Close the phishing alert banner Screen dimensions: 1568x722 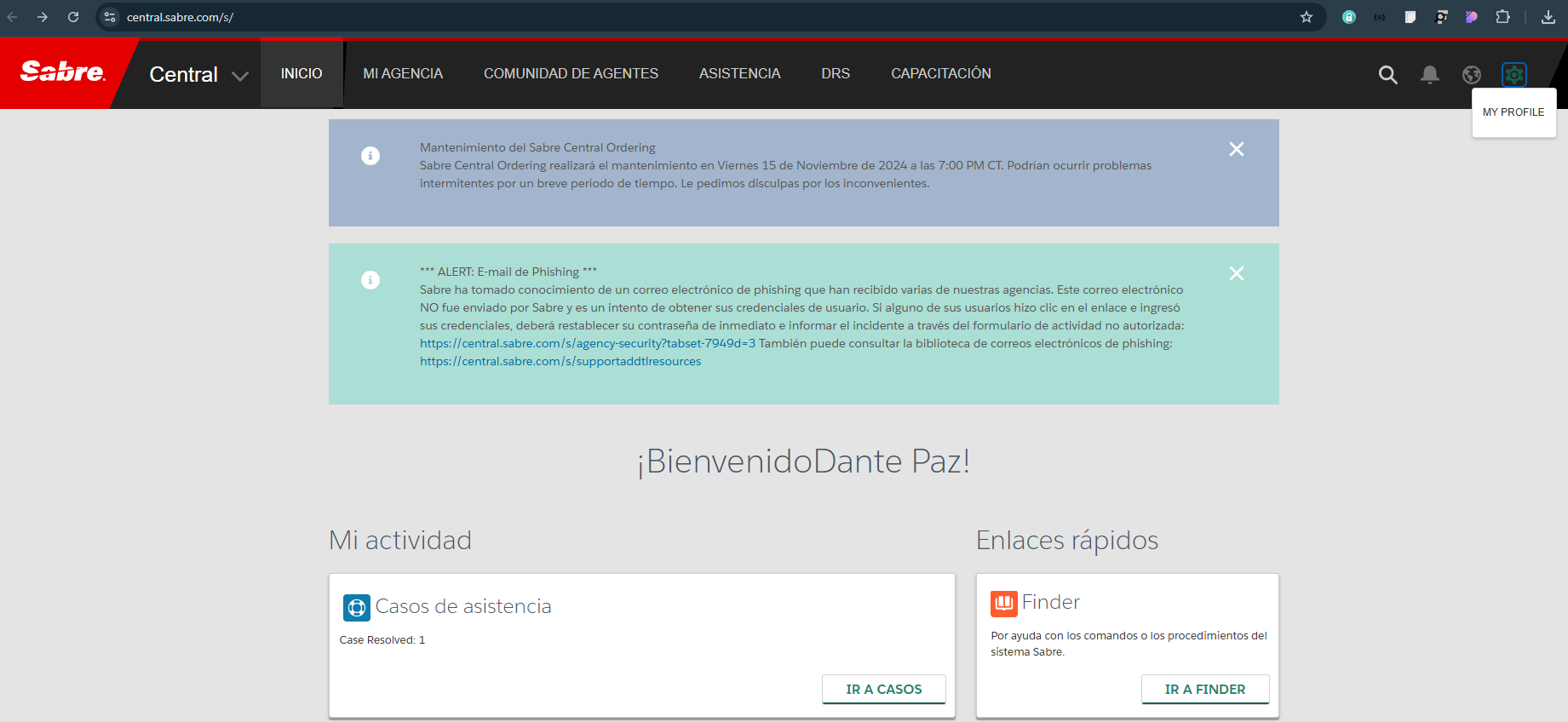[x=1236, y=273]
